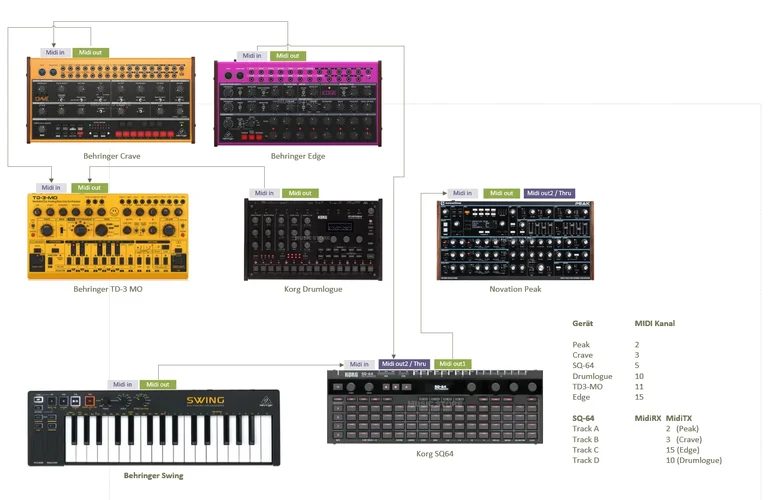Viewport: 776px width, 500px height.
Task: Select the 'Behringer TD-3 MO' caption
Action: coord(108,289)
